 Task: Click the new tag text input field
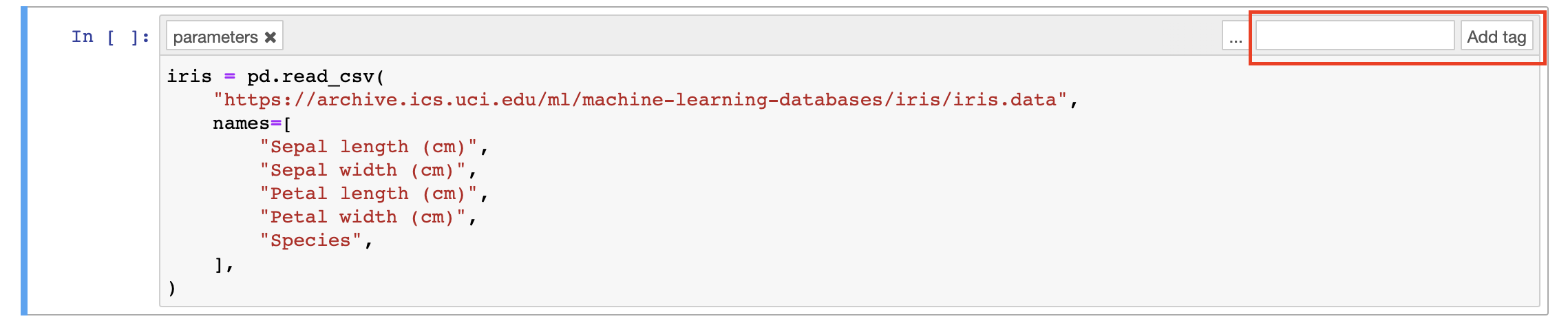[x=1354, y=36]
